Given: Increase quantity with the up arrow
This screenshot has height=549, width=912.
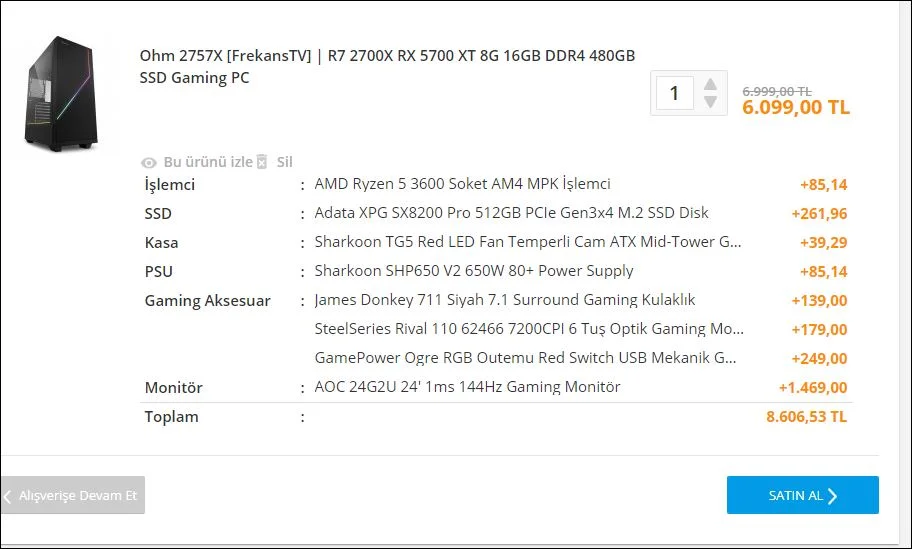Looking at the screenshot, I should (x=710, y=83).
